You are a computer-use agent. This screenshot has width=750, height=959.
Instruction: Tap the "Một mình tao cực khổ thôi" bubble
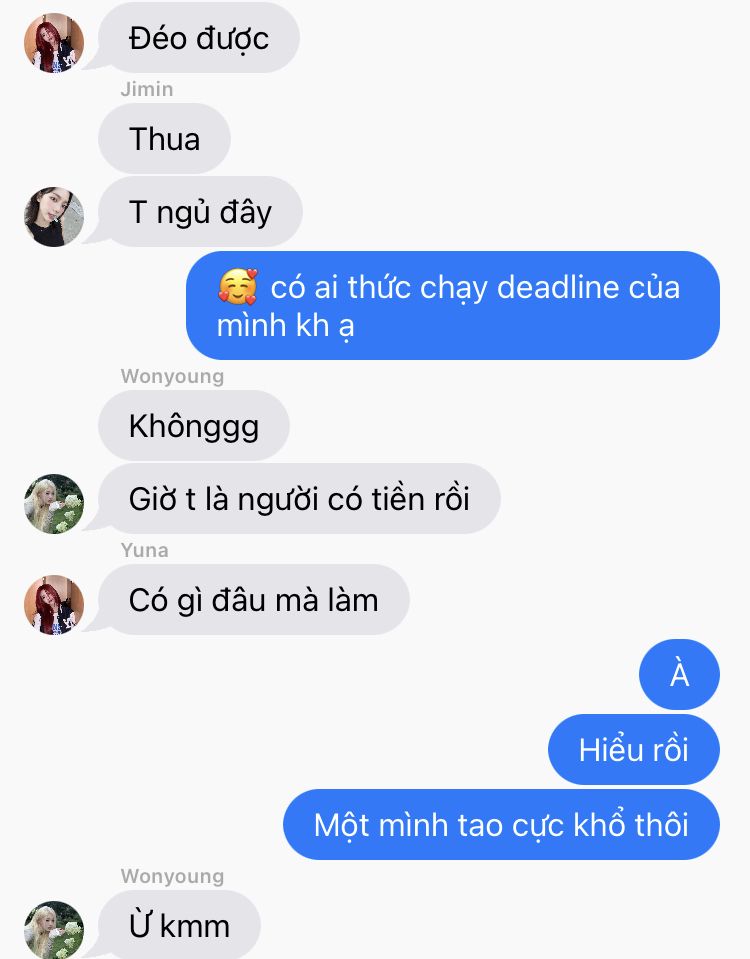point(502,824)
